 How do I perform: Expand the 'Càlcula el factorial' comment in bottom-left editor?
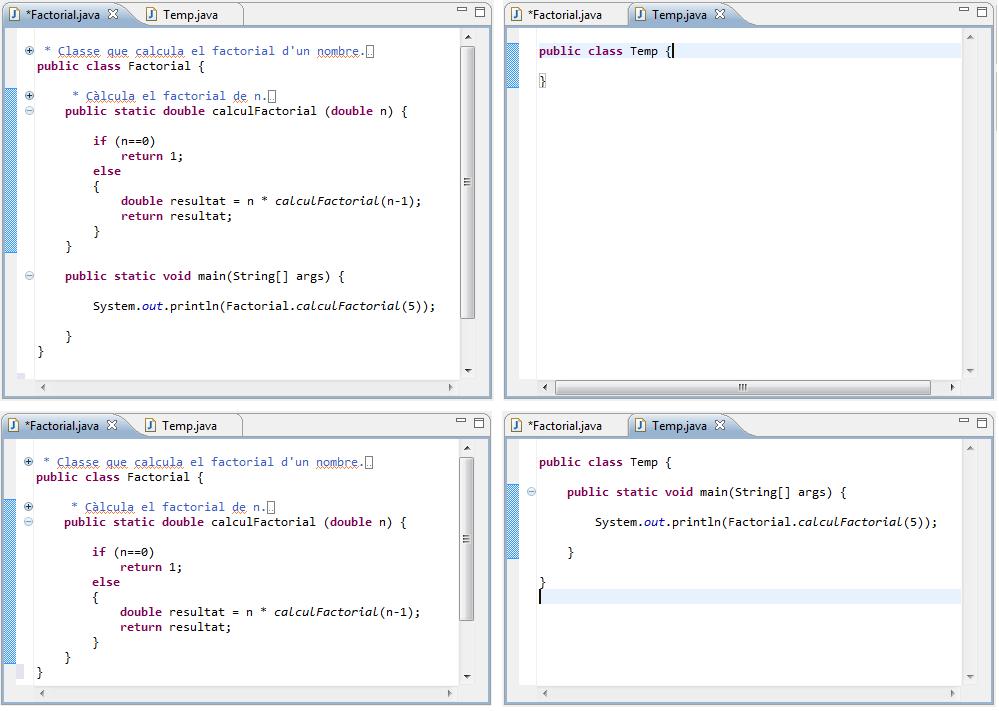pyautogui.click(x=28, y=507)
